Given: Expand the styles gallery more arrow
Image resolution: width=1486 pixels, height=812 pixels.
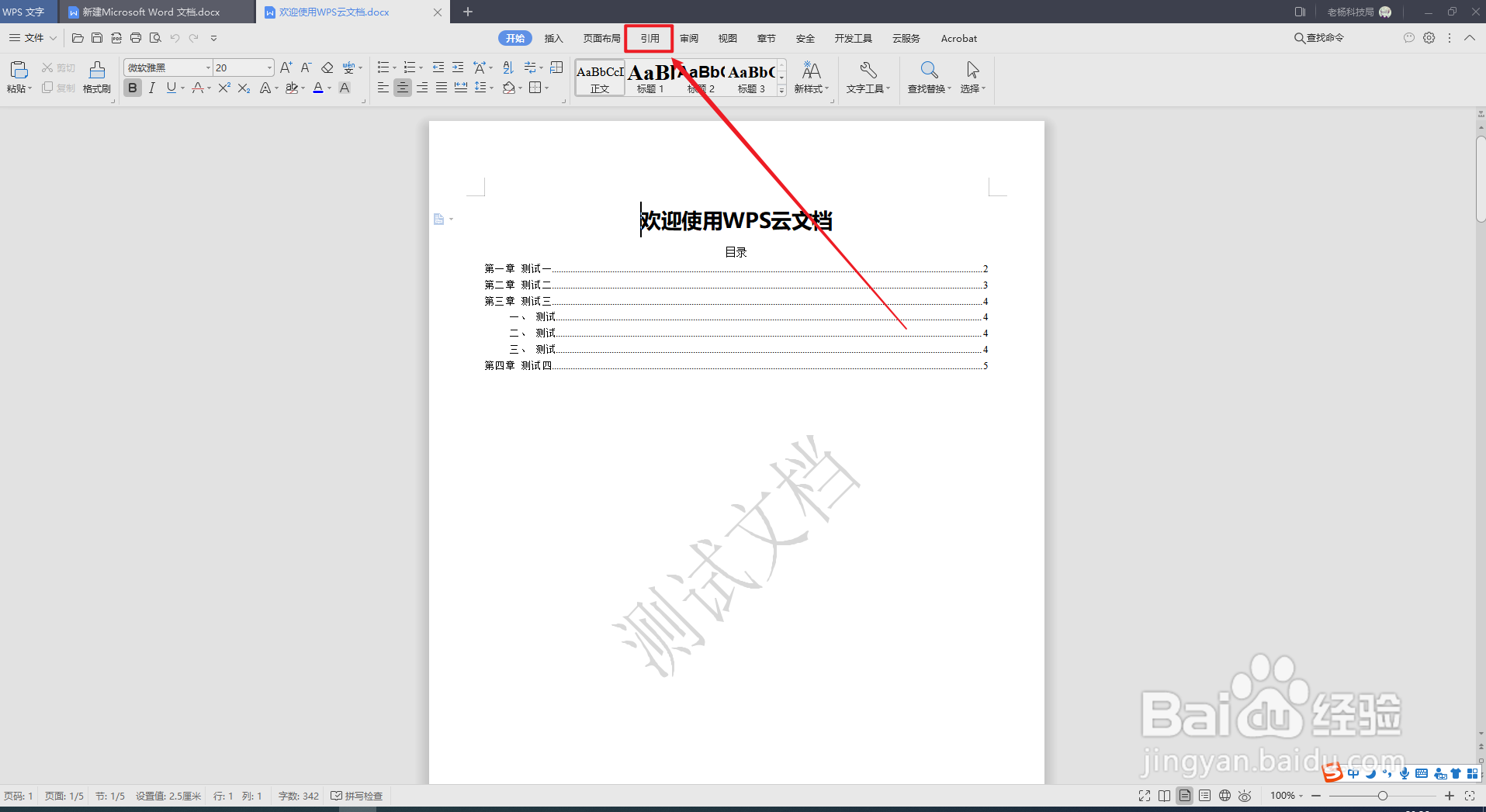Looking at the screenshot, I should tap(781, 91).
